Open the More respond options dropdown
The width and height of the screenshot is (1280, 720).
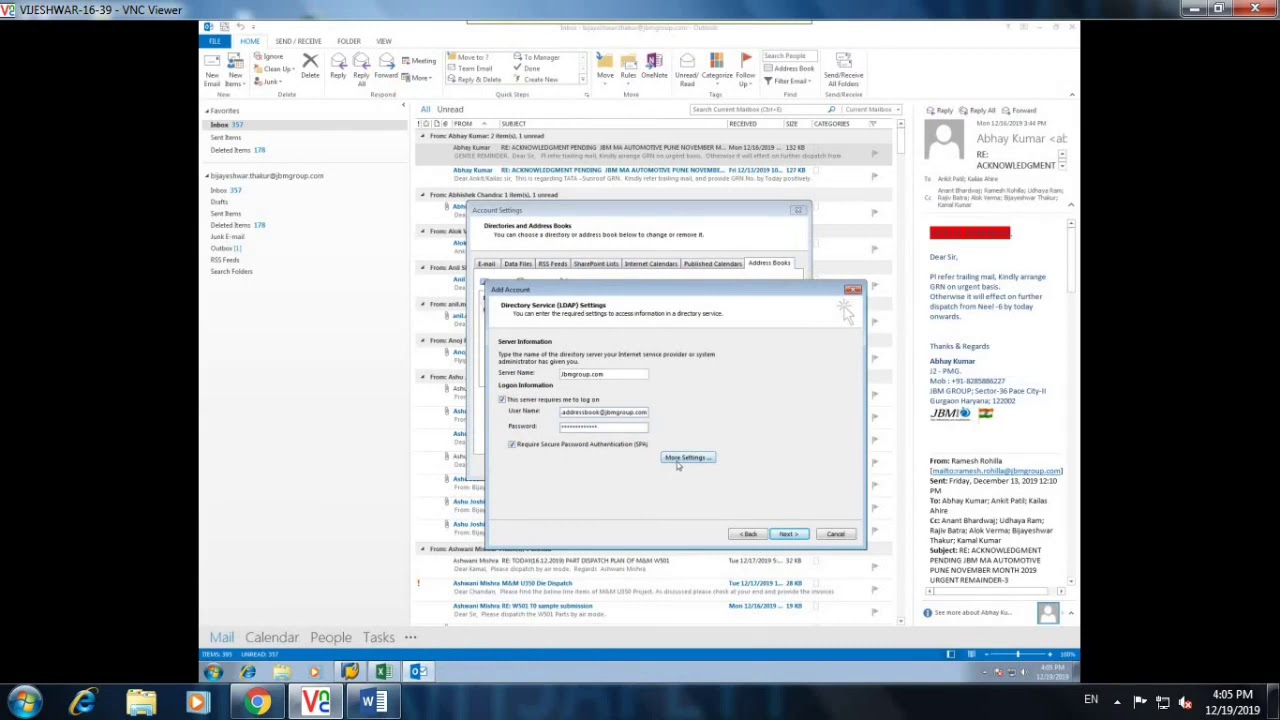pos(417,78)
